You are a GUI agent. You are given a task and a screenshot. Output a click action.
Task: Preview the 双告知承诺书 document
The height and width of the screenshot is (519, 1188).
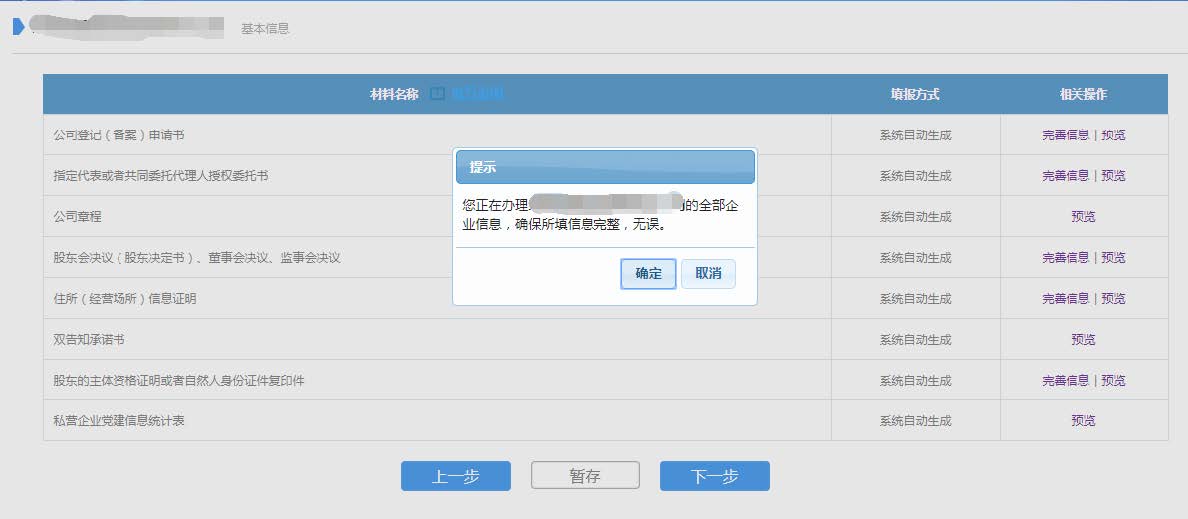[x=1083, y=339]
